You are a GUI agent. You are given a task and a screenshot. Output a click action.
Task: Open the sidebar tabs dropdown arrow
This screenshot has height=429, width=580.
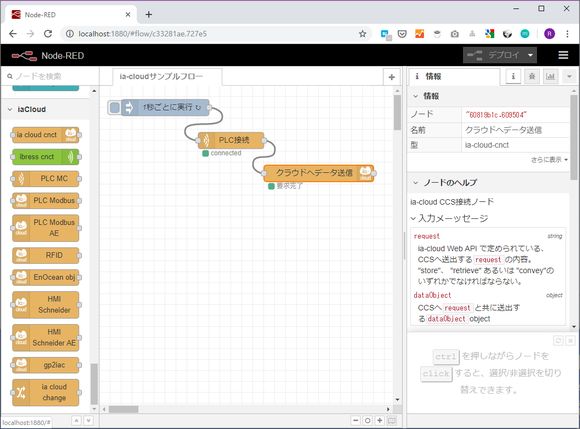coord(570,77)
